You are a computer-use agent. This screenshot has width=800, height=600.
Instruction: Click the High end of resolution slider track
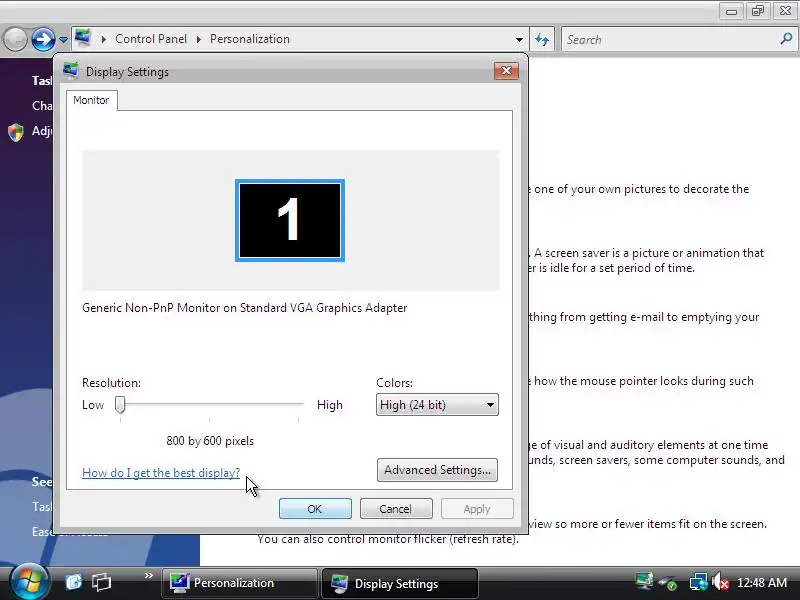(x=301, y=404)
